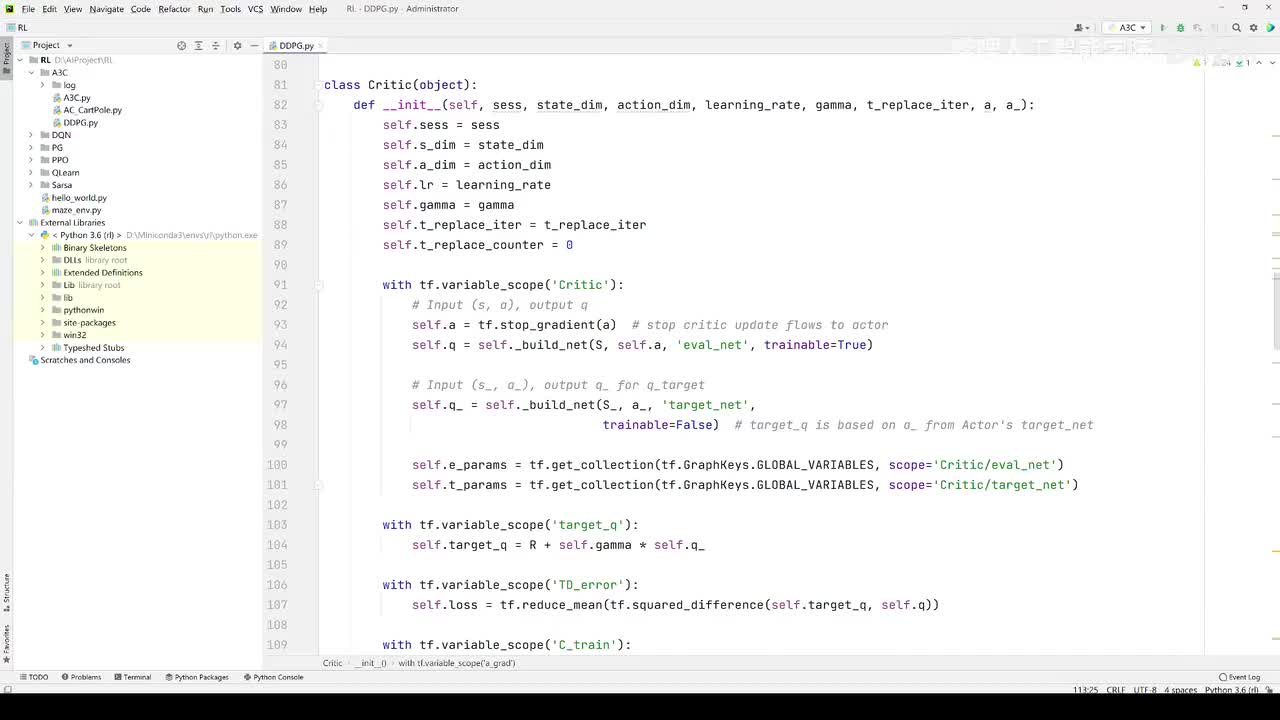Collapse the A3C folder in the tree
The height and width of the screenshot is (720, 1280).
31,73
